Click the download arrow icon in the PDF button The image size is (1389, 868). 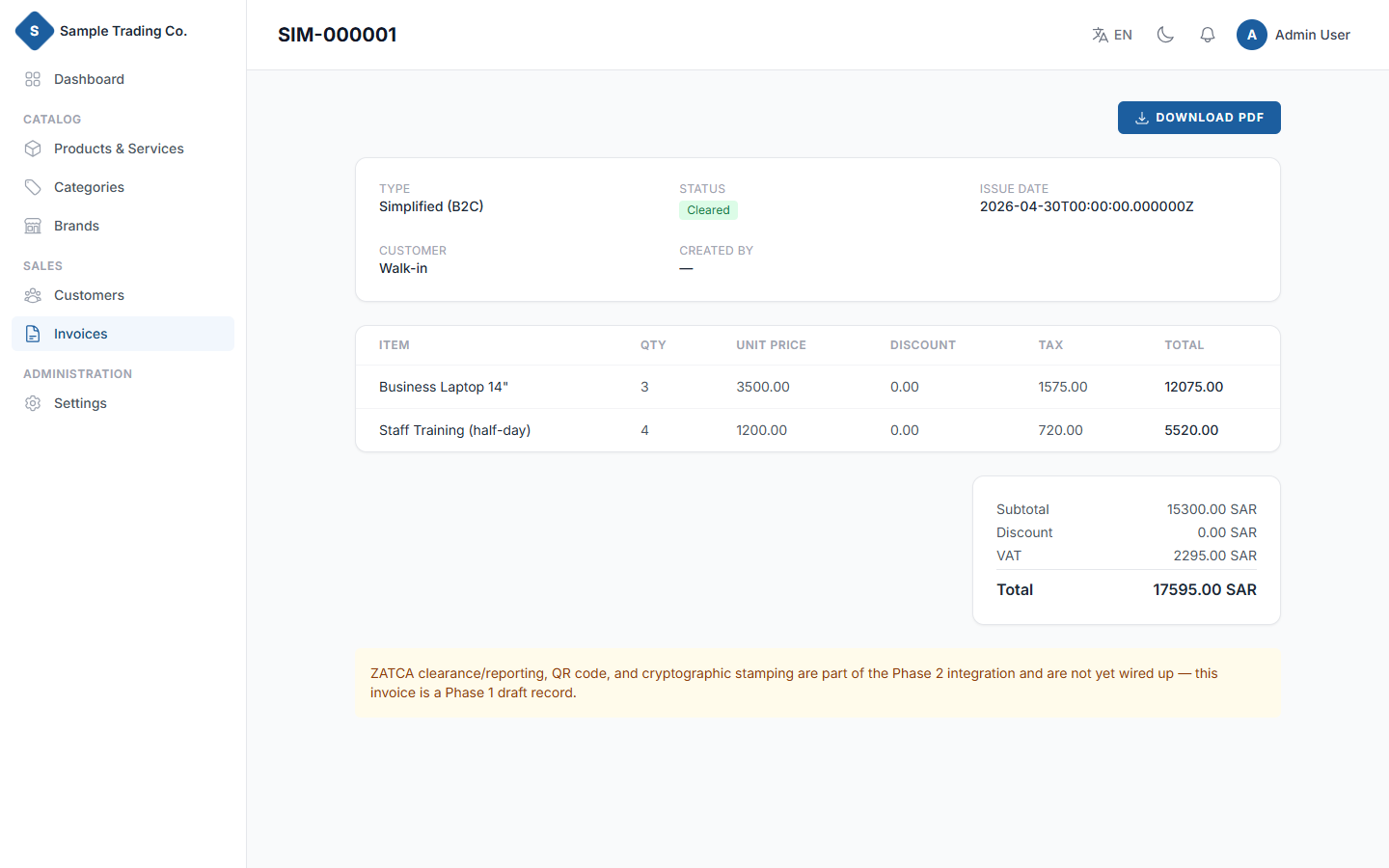[x=1141, y=118]
